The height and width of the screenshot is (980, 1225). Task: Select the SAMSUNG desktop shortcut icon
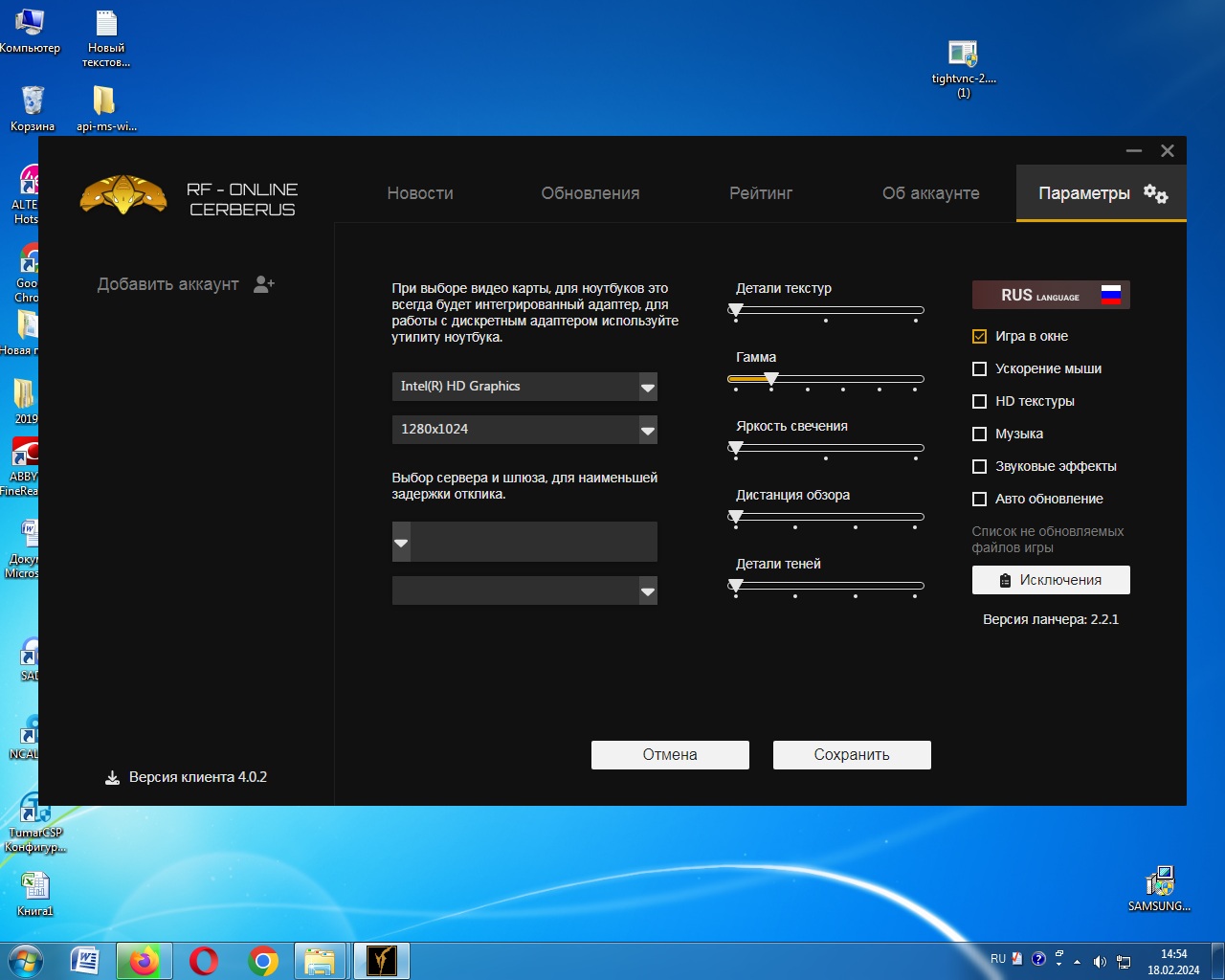(1159, 889)
